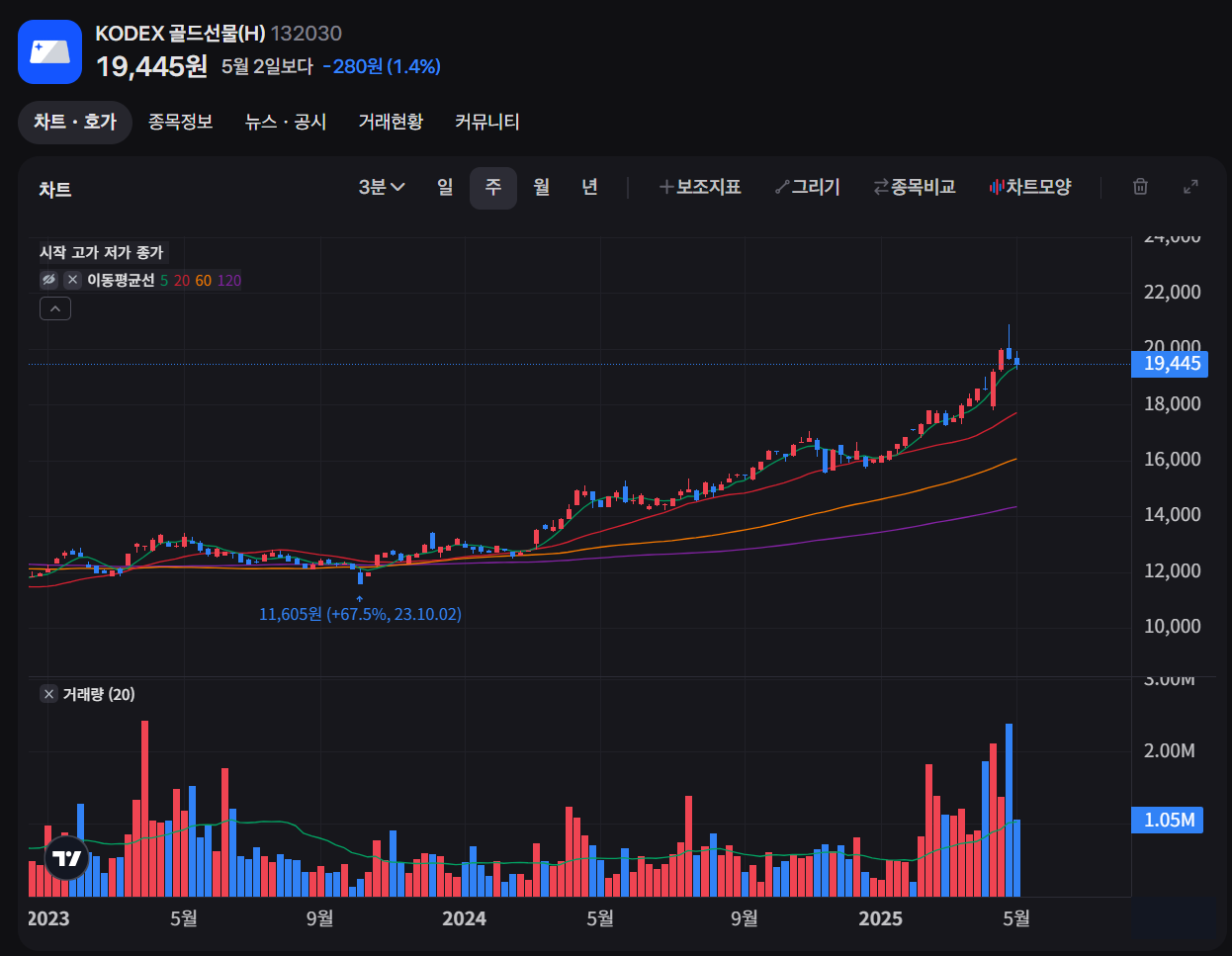Open the 차트 · 호가 tab
1232x956 pixels.
[75, 122]
